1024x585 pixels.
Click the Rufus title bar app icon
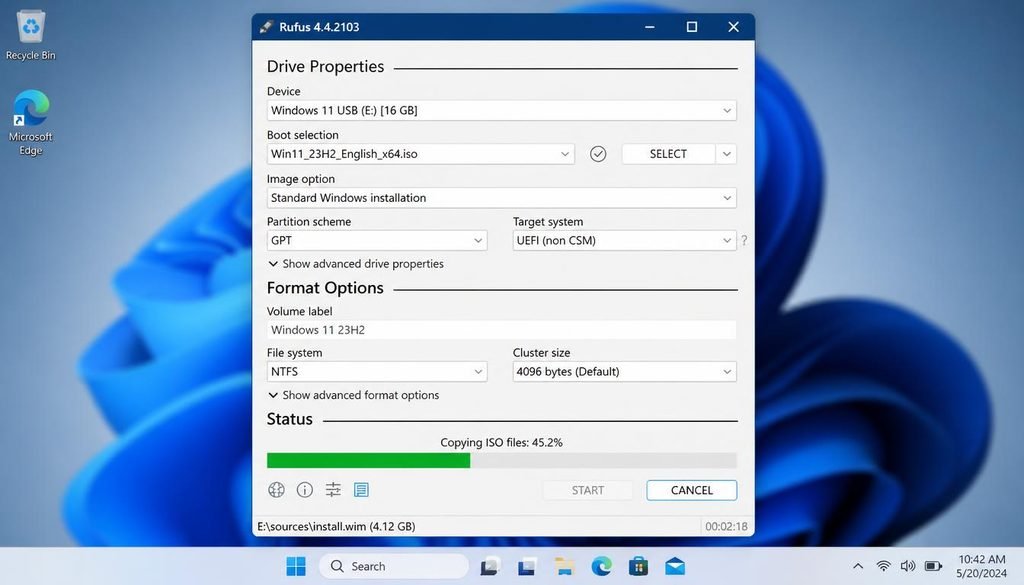tap(266, 27)
